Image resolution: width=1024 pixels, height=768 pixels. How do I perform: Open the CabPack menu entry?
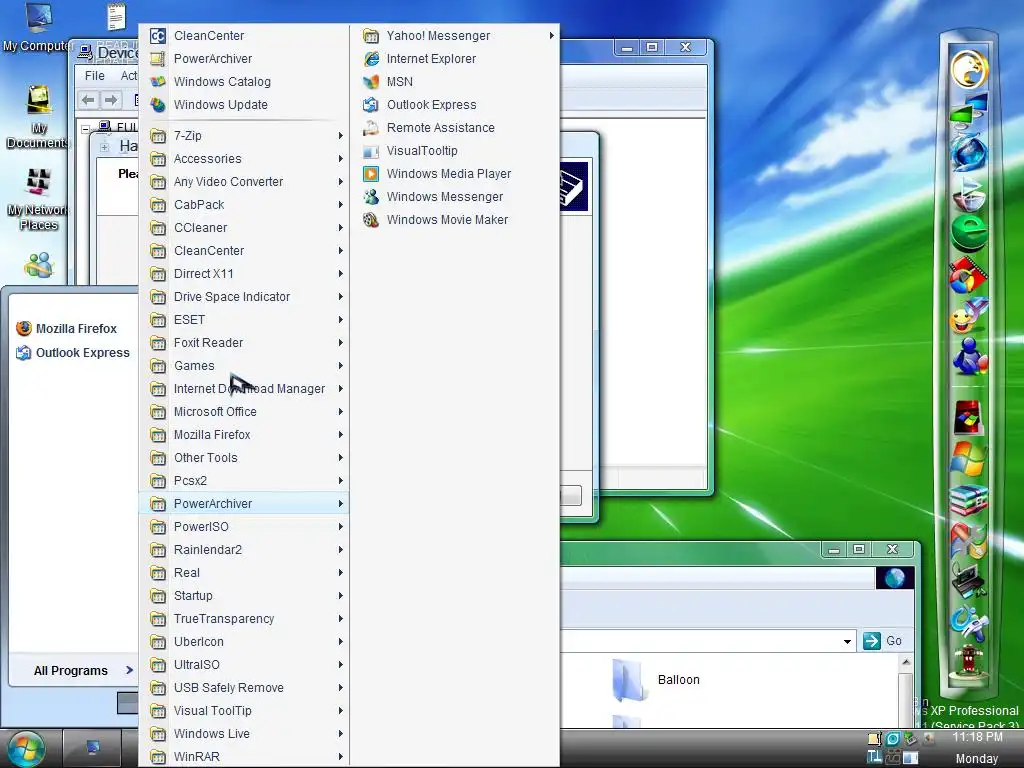(x=244, y=205)
